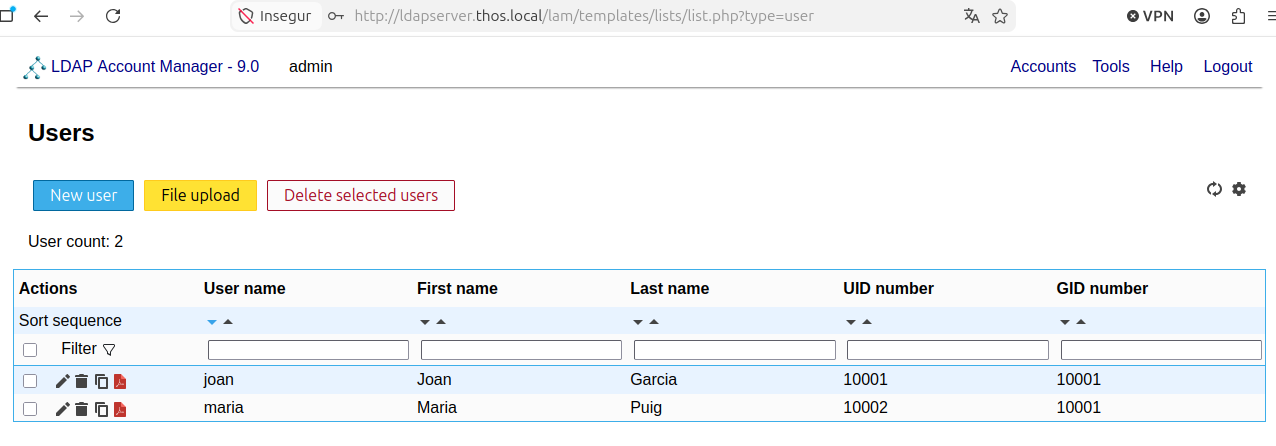This screenshot has height=446, width=1276.
Task: Click the File upload button
Action: pos(200,196)
